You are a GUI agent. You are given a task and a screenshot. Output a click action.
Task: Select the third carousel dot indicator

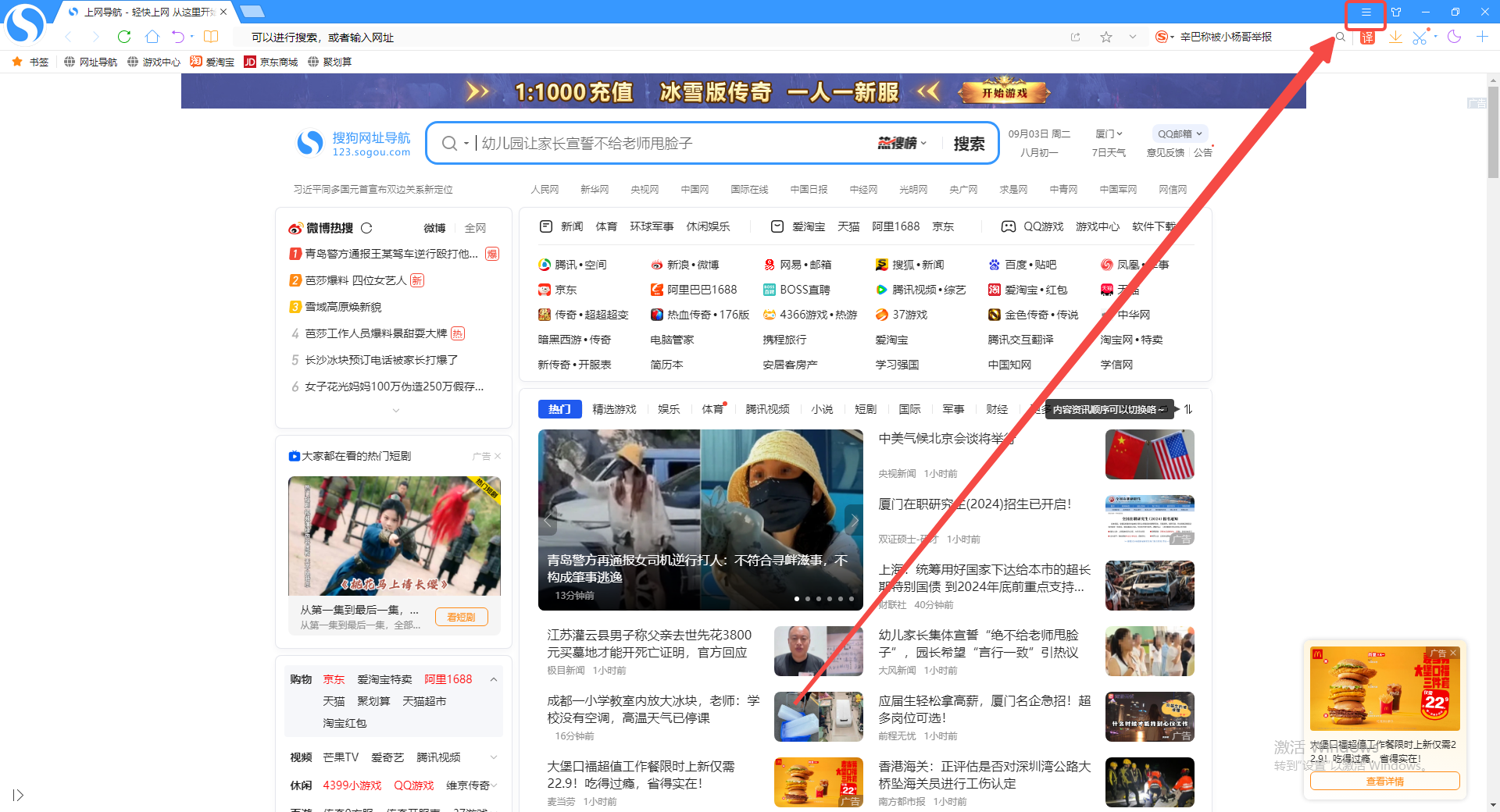pyautogui.click(x=818, y=598)
